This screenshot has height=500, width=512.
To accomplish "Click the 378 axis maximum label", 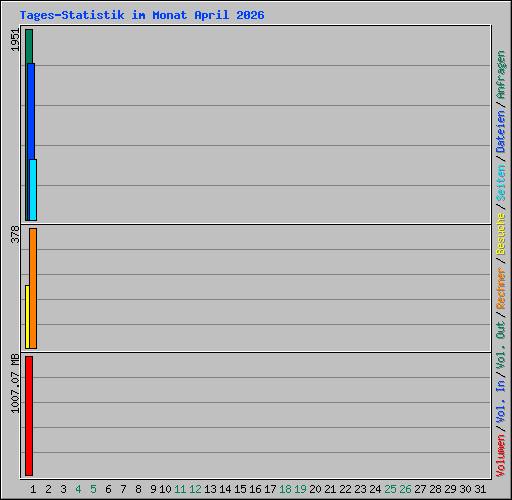I will click(x=15, y=234).
